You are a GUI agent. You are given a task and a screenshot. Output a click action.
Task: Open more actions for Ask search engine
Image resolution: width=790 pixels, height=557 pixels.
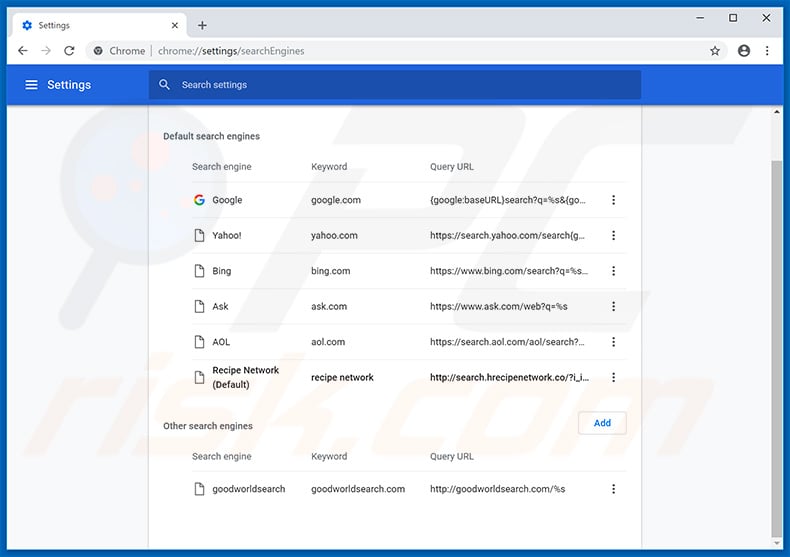(x=613, y=306)
